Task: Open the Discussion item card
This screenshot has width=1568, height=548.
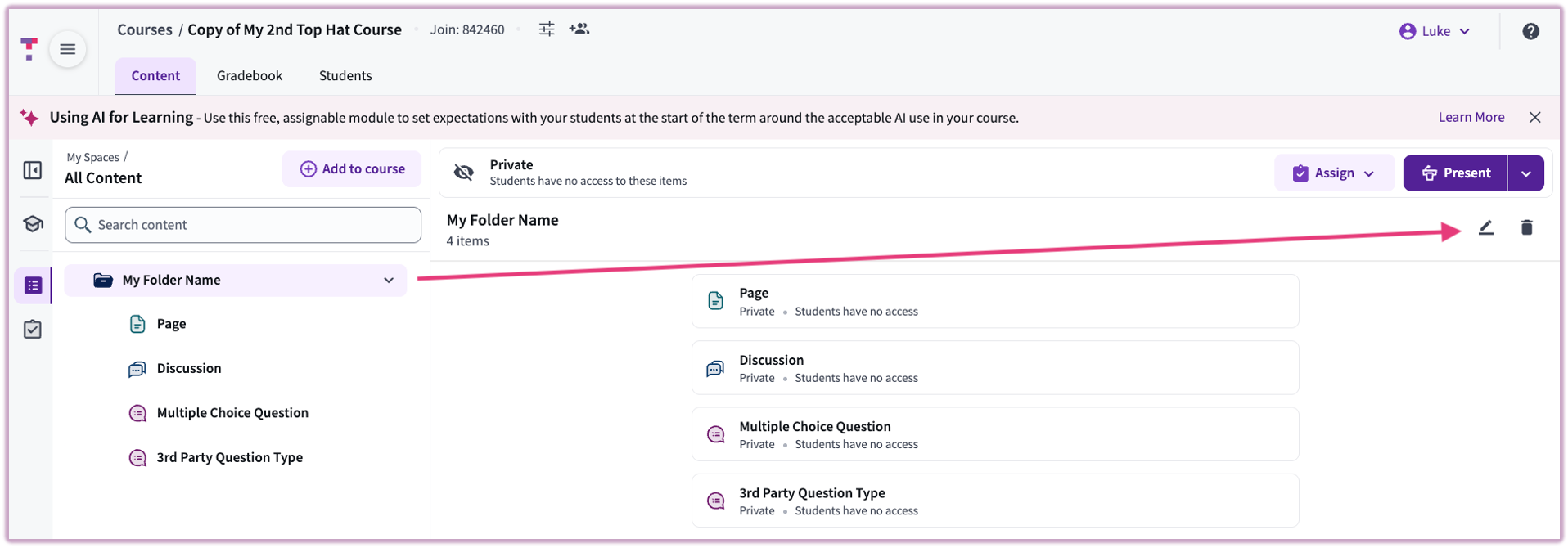Action: pos(995,368)
